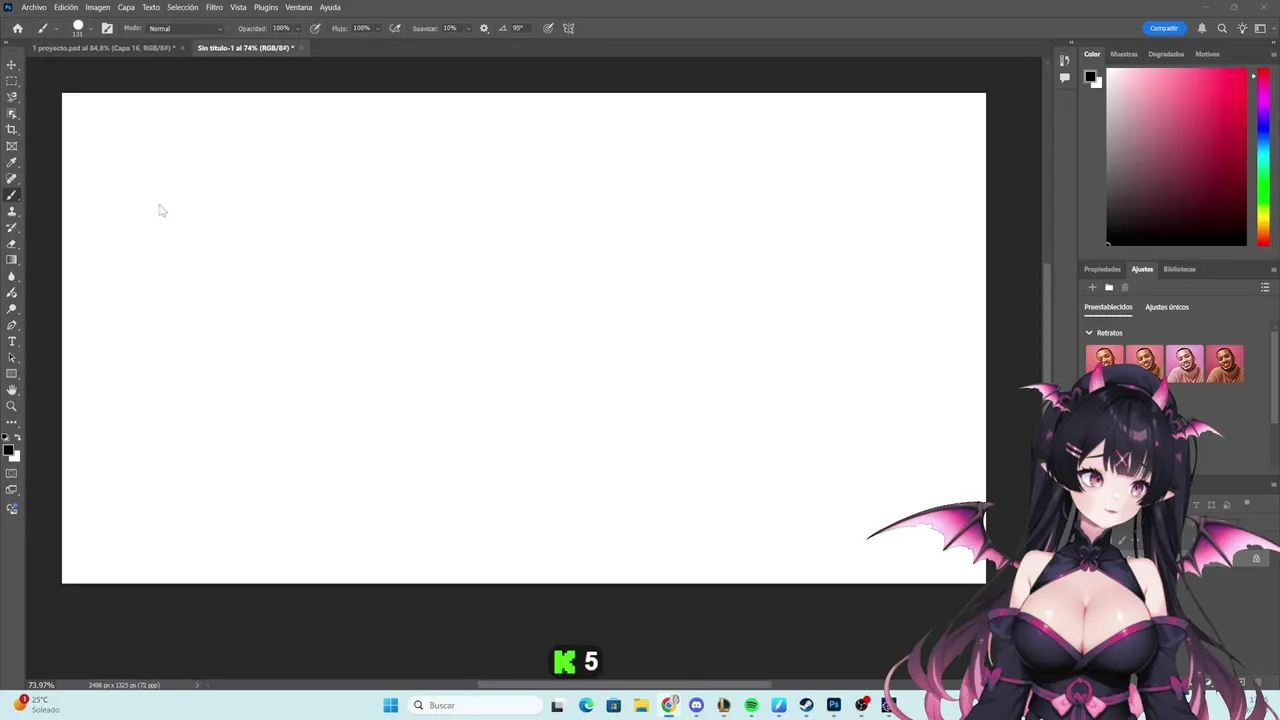The width and height of the screenshot is (1280, 720).
Task: Toggle pressure control for brush size
Action: [x=548, y=28]
